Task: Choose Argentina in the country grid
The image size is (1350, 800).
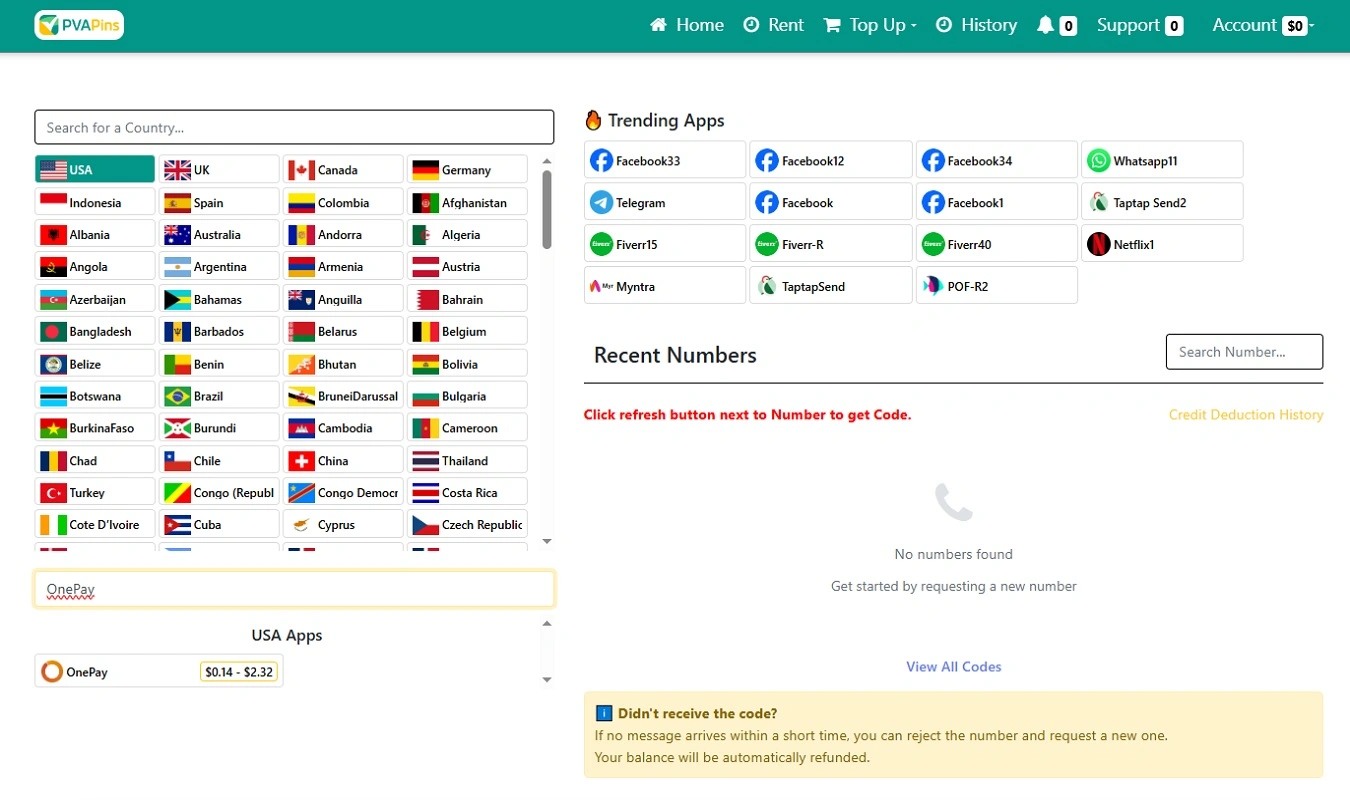Action: pos(219,266)
